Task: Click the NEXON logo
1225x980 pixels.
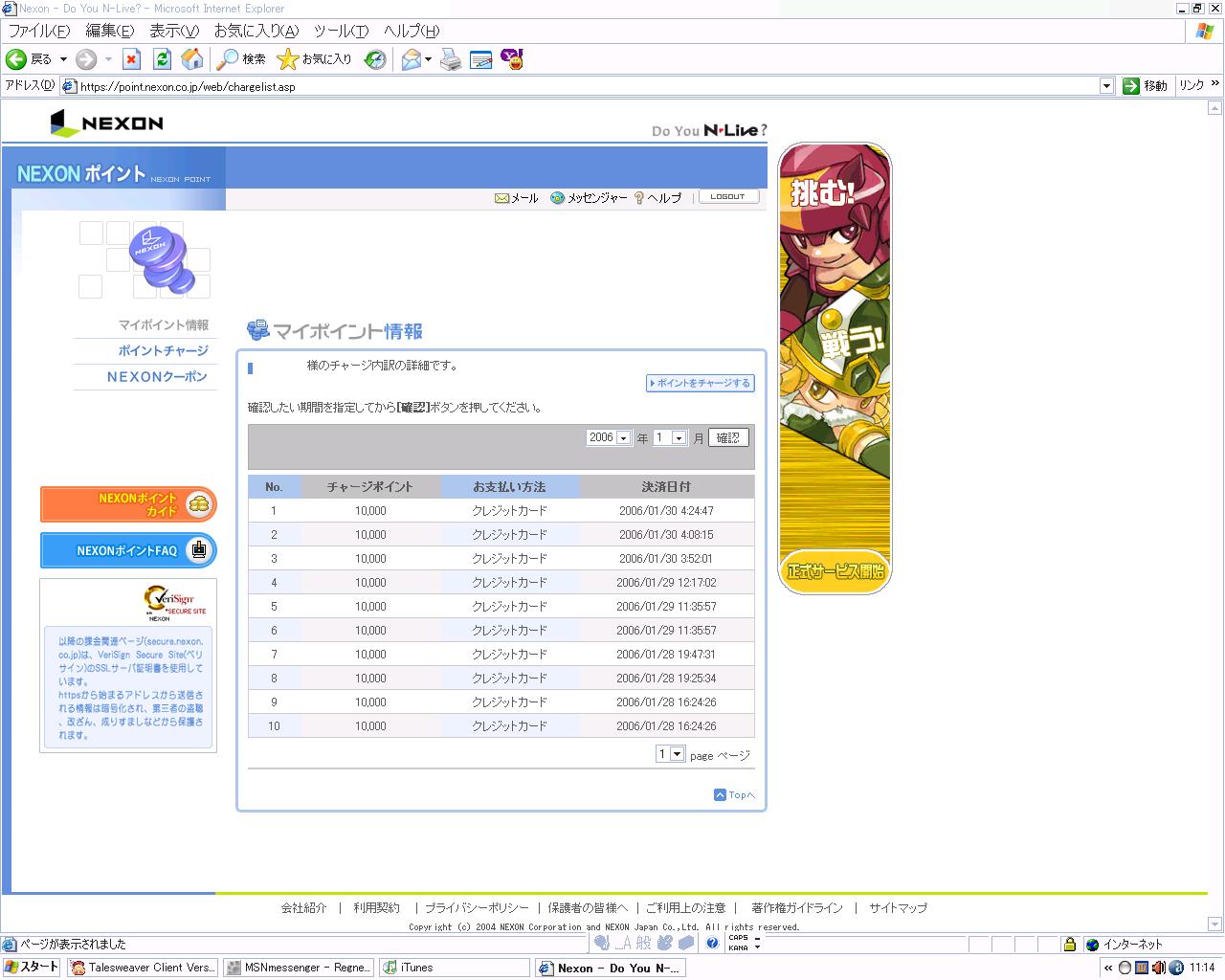Action: click(107, 122)
